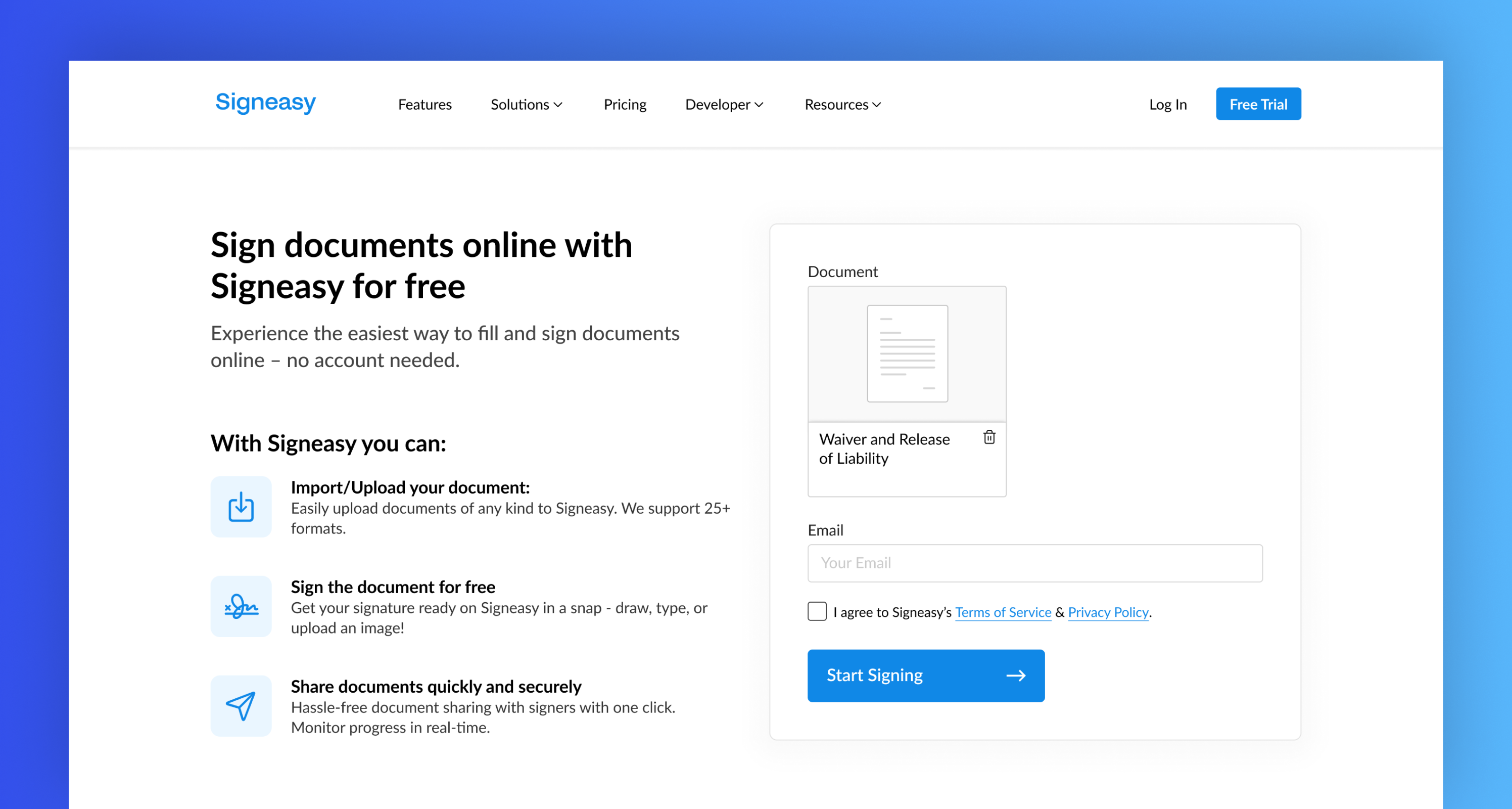
Task: Expand the Developer dropdown menu
Action: click(x=724, y=105)
